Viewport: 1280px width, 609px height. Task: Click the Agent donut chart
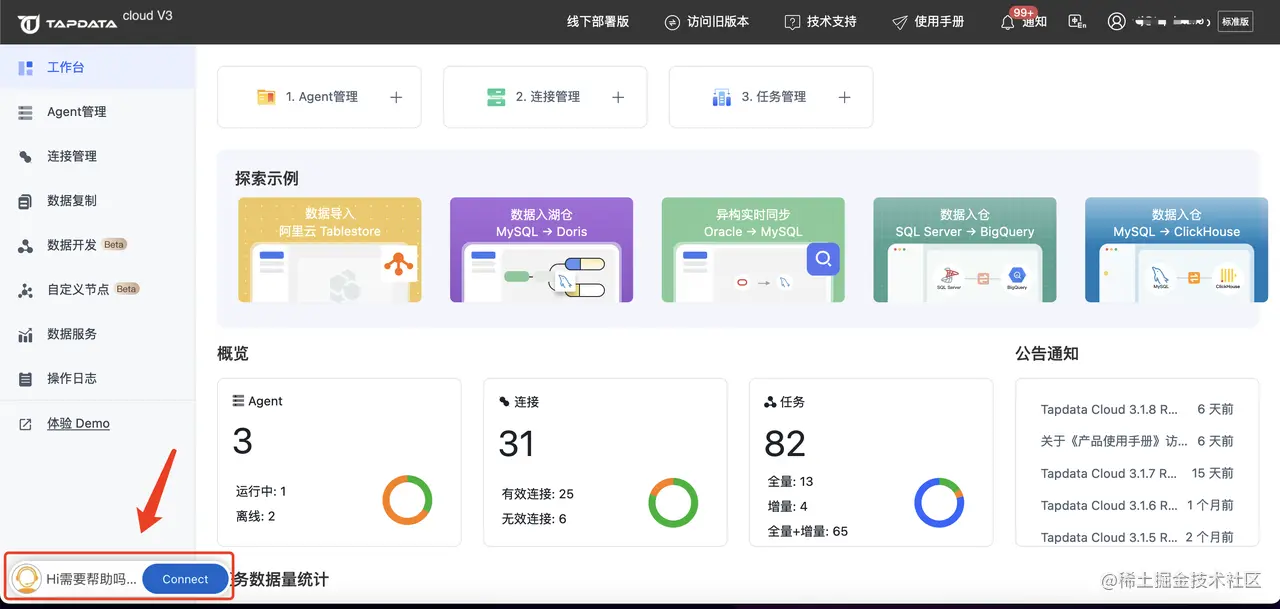click(407, 500)
